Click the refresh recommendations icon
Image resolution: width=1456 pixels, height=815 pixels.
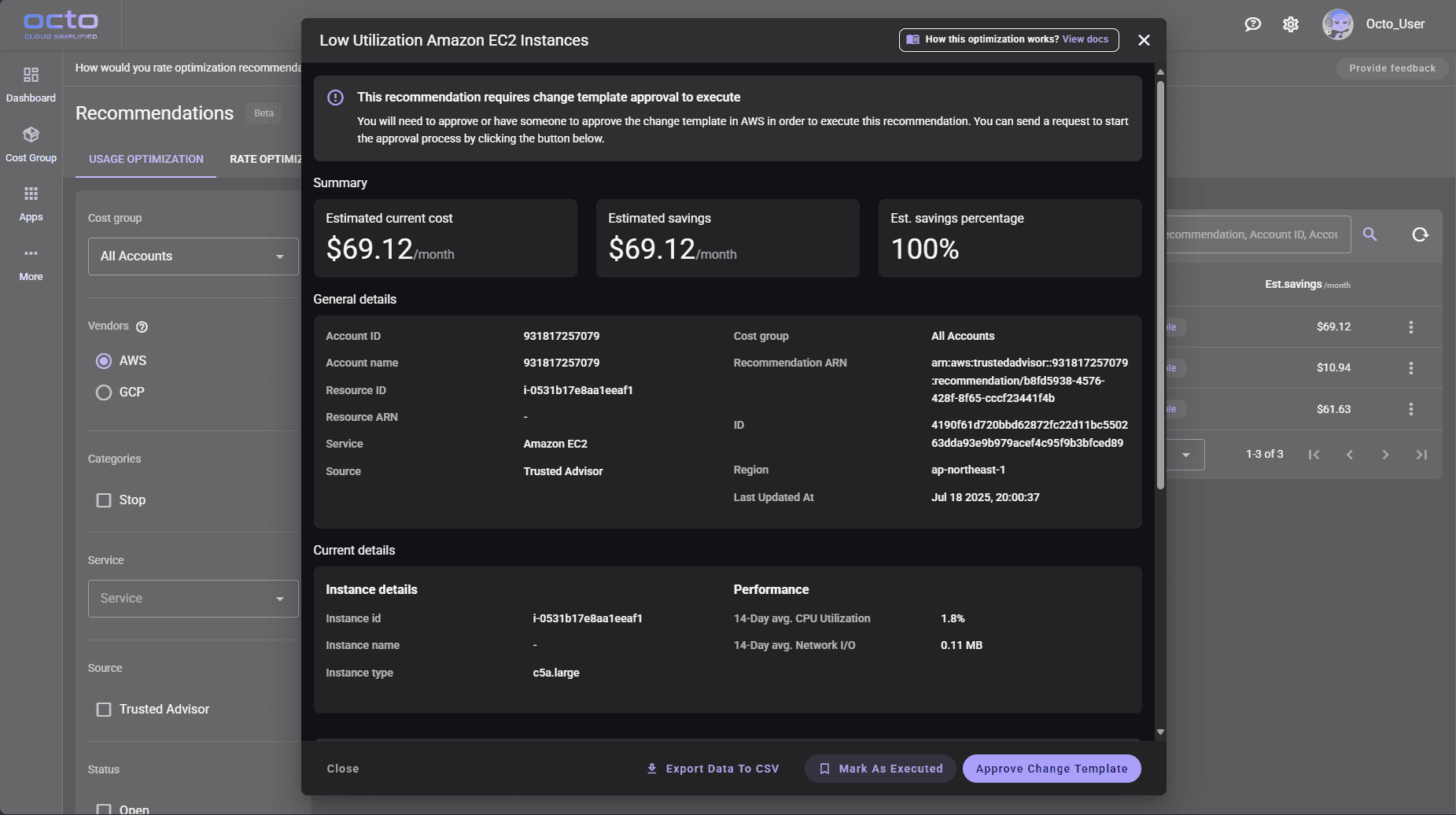tap(1420, 234)
